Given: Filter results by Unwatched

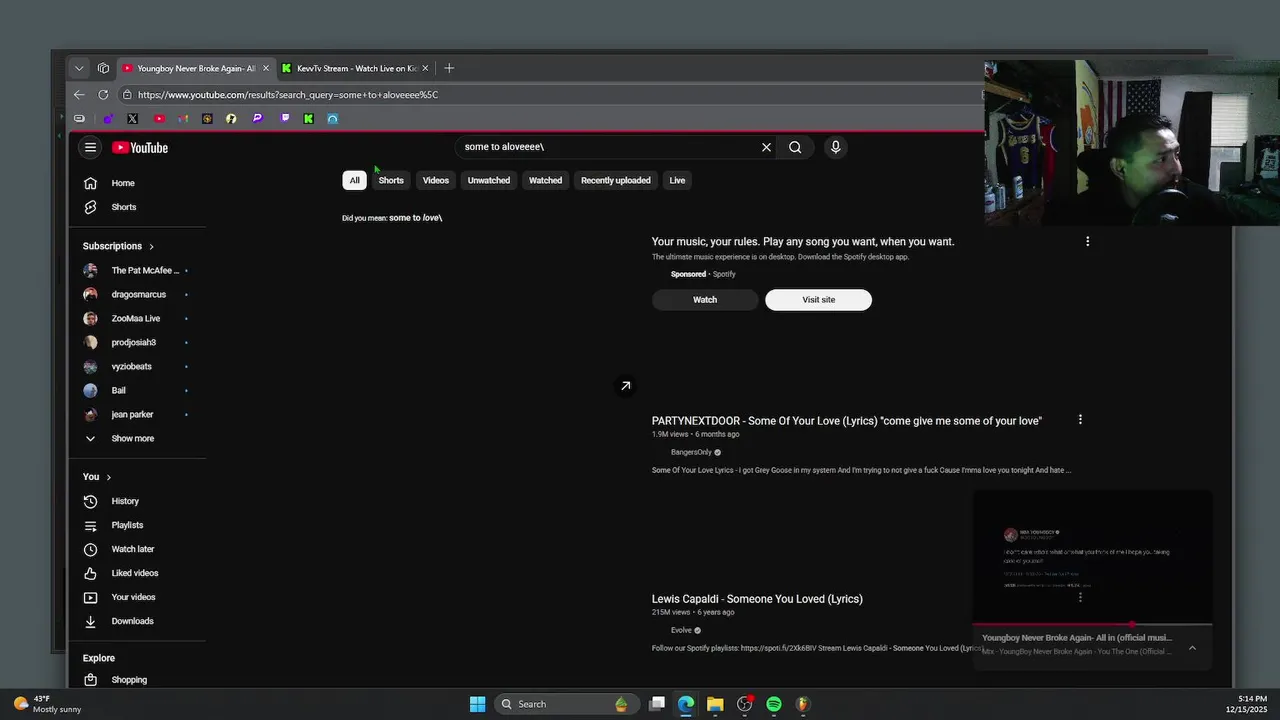Looking at the screenshot, I should point(489,180).
